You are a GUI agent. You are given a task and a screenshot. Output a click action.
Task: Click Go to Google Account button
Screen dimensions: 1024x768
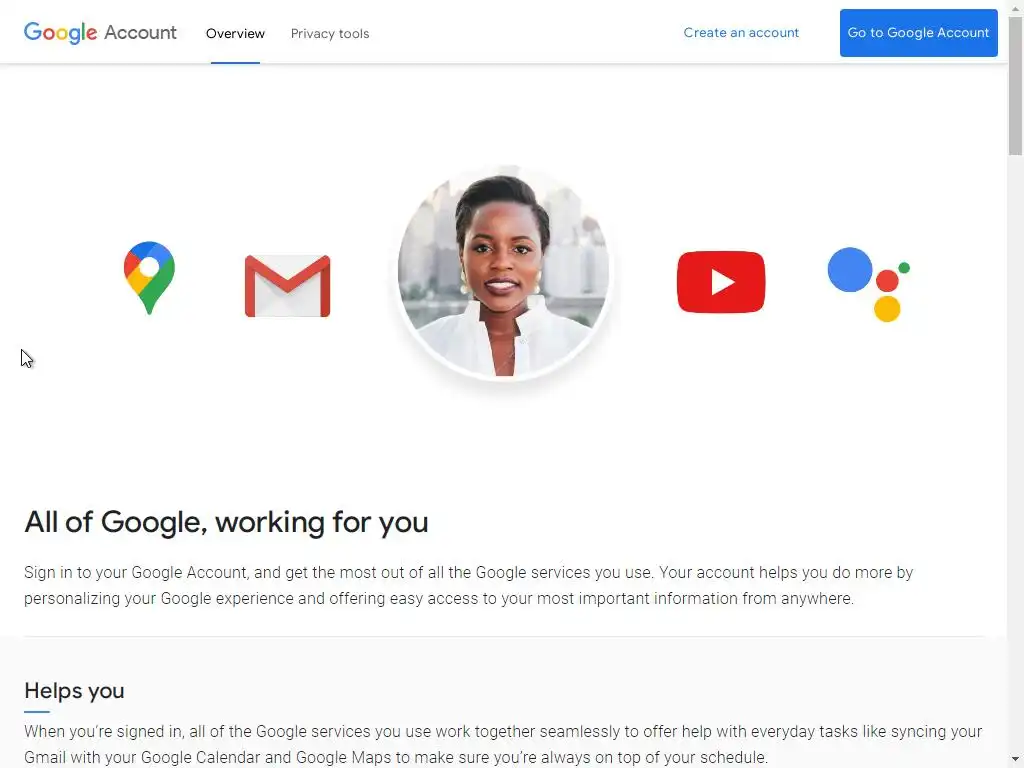pyautogui.click(x=918, y=33)
